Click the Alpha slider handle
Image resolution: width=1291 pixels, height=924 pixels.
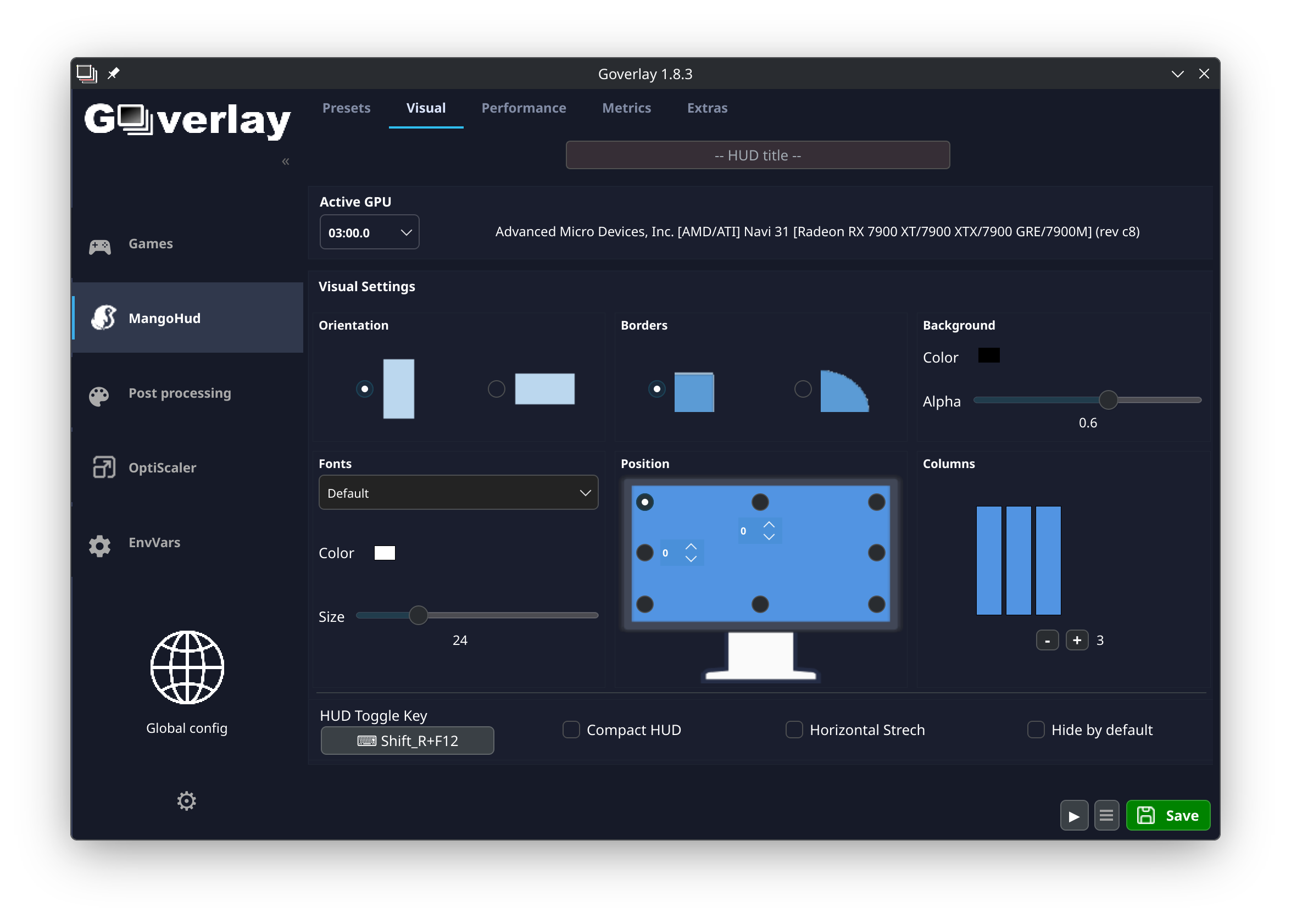tap(1108, 400)
